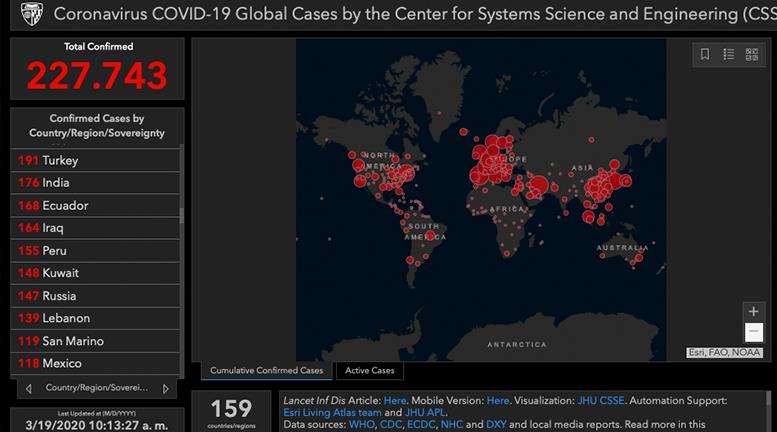Viewport: 777px width, 432px height.
Task: Click the Johns Hopkins shield logo
Action: coord(32,13)
